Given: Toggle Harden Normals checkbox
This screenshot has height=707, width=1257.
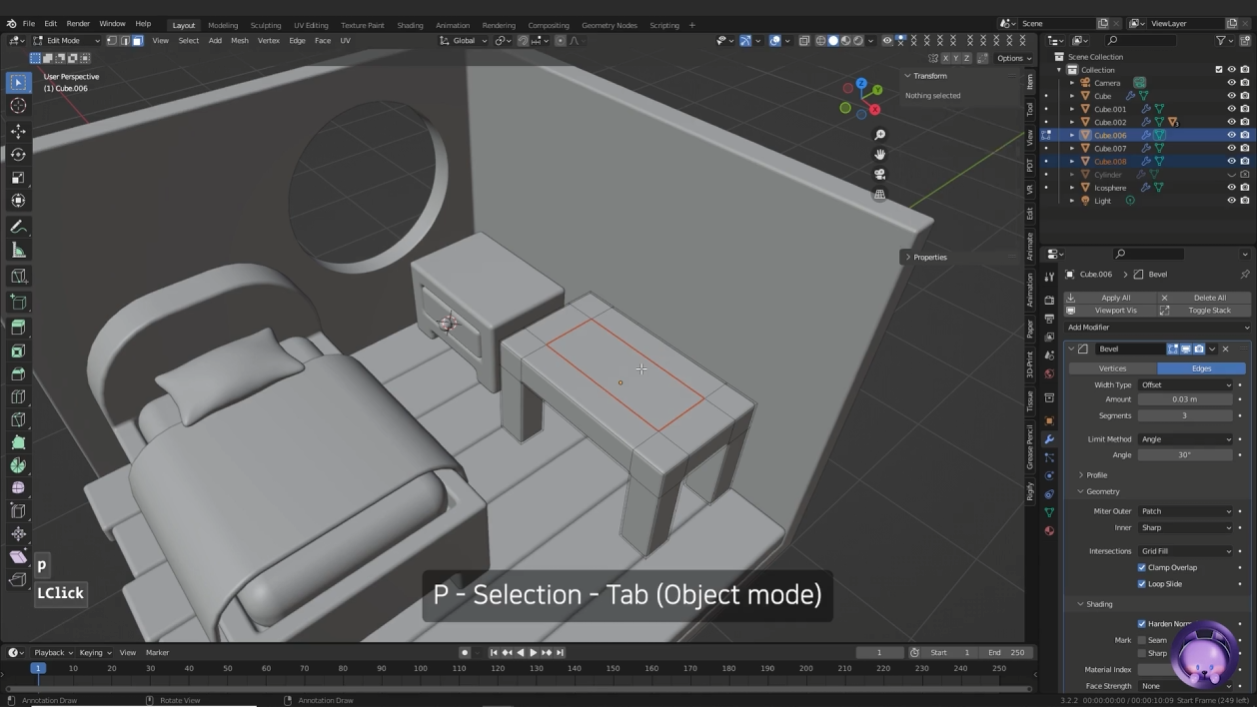Looking at the screenshot, I should [x=1142, y=623].
